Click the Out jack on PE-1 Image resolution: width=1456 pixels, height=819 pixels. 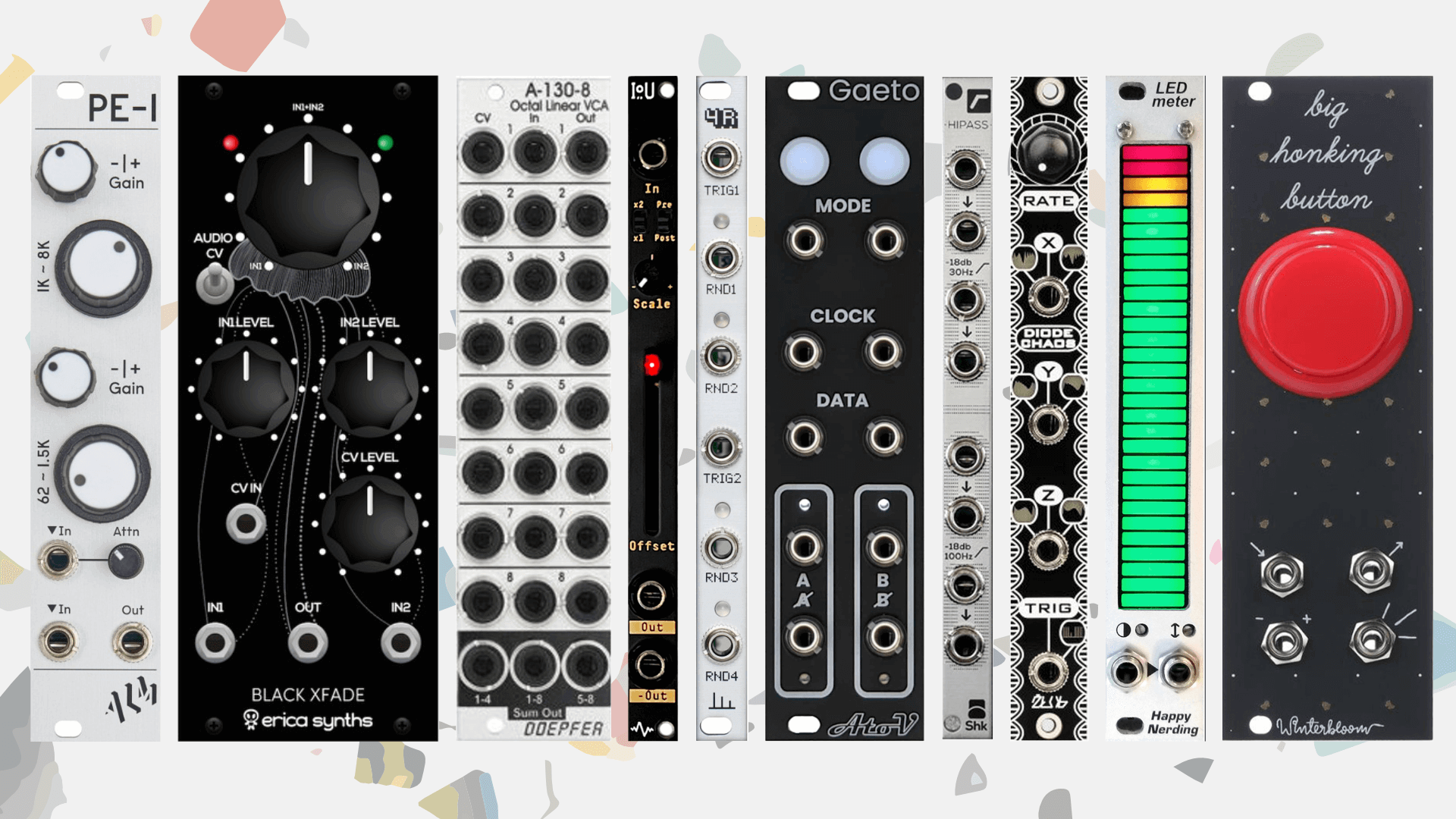click(x=131, y=642)
